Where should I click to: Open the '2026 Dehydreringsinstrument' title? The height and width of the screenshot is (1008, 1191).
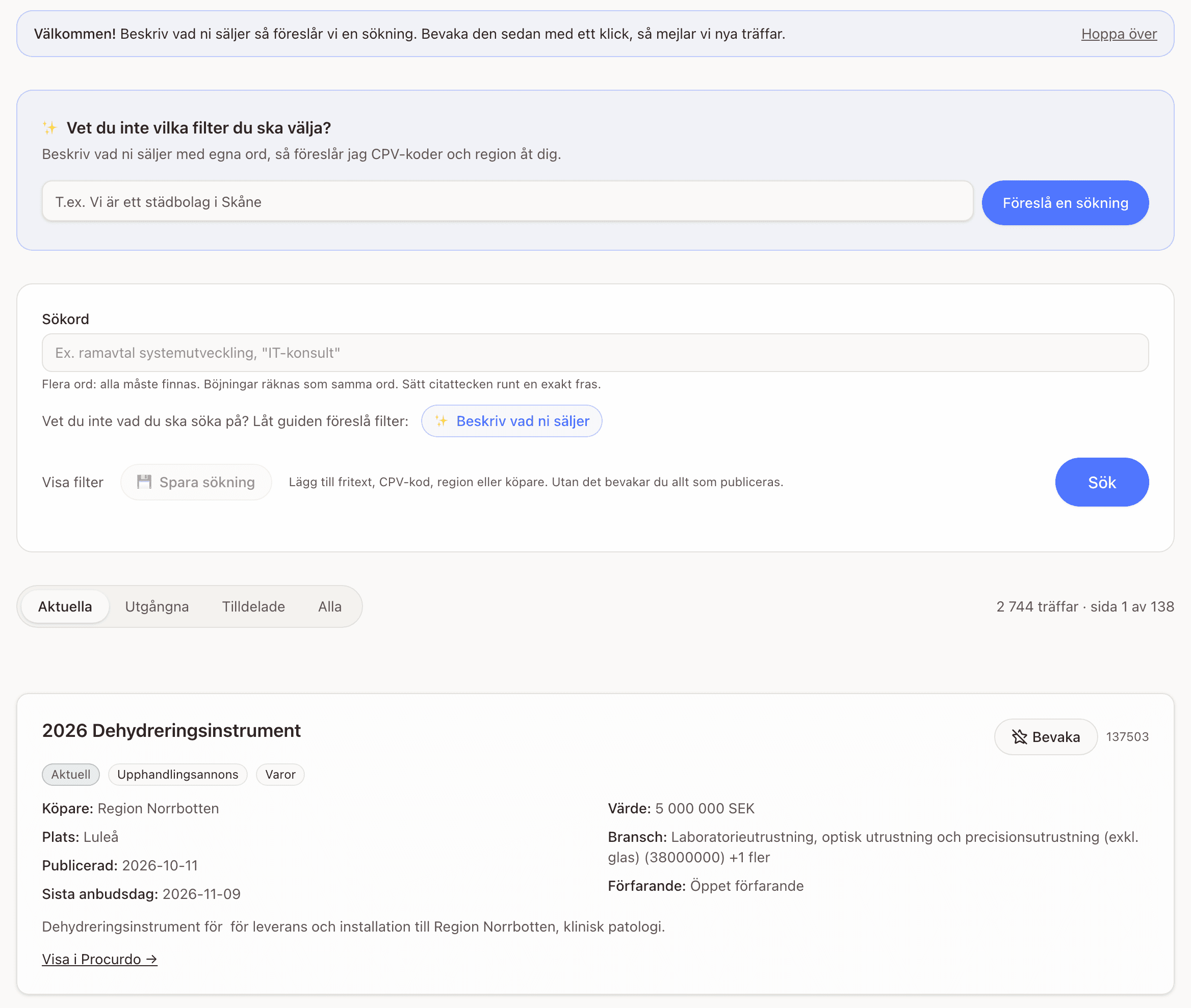(x=171, y=730)
